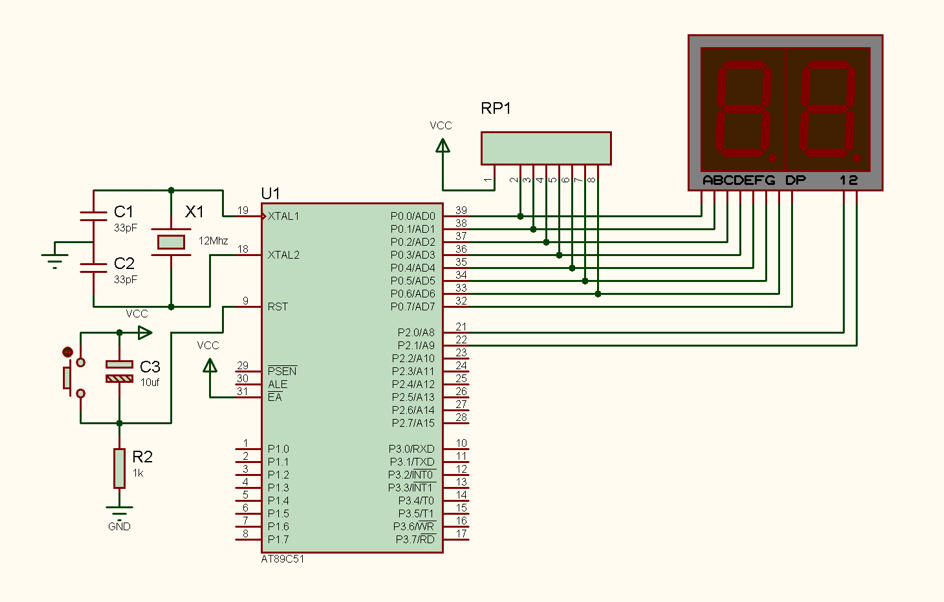
Task: Click pin number 19 on U1
Action: [x=243, y=210]
